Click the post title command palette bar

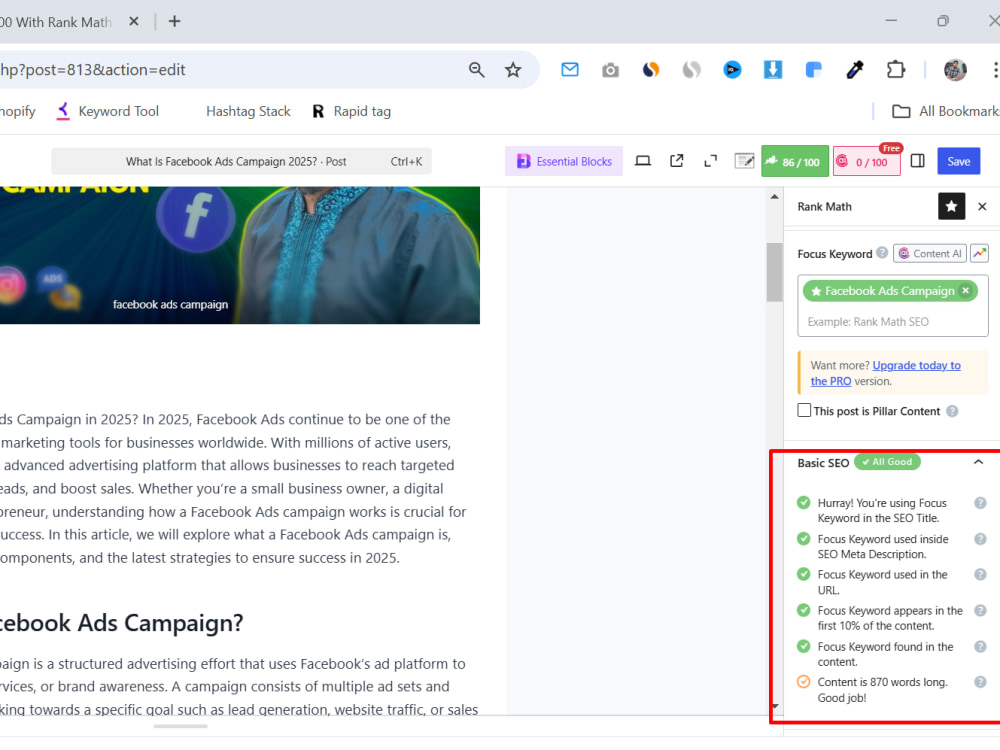pos(241,161)
